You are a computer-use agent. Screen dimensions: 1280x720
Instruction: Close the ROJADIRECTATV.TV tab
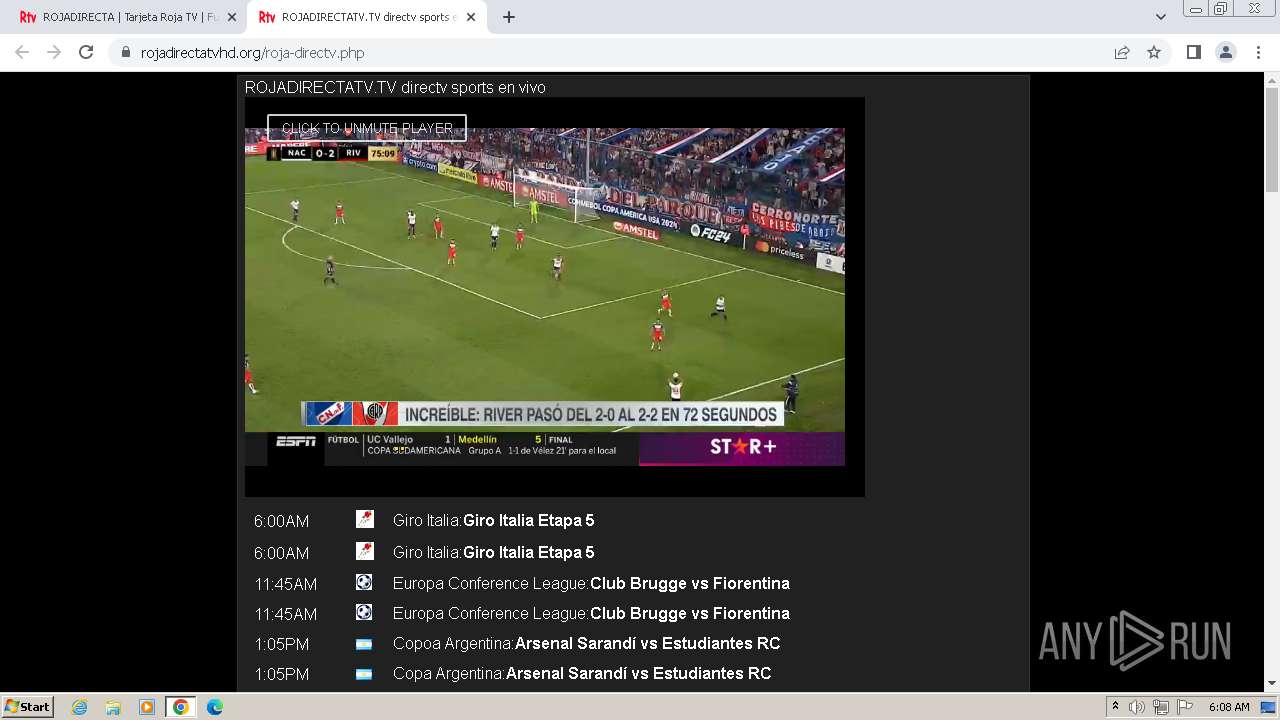(x=472, y=17)
